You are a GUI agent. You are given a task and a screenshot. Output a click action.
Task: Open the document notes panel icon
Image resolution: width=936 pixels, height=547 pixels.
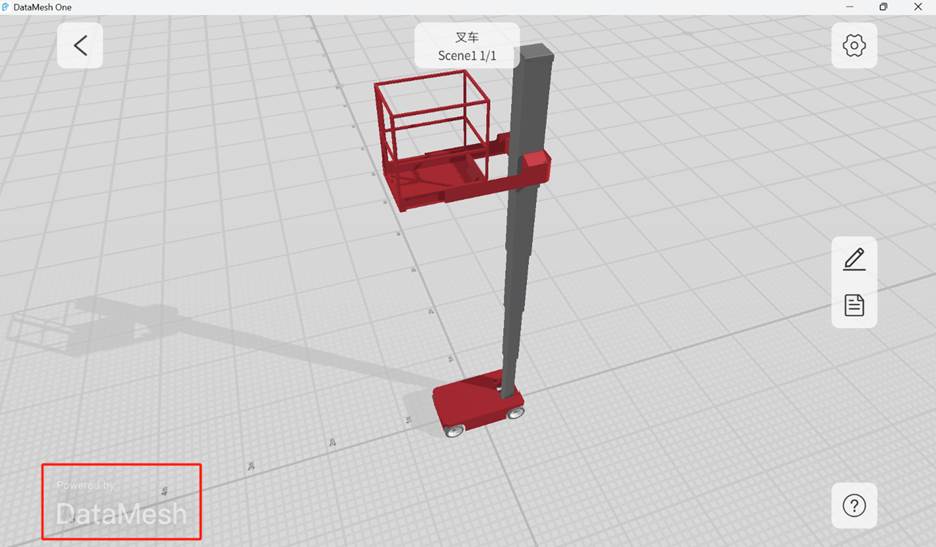coord(854,305)
